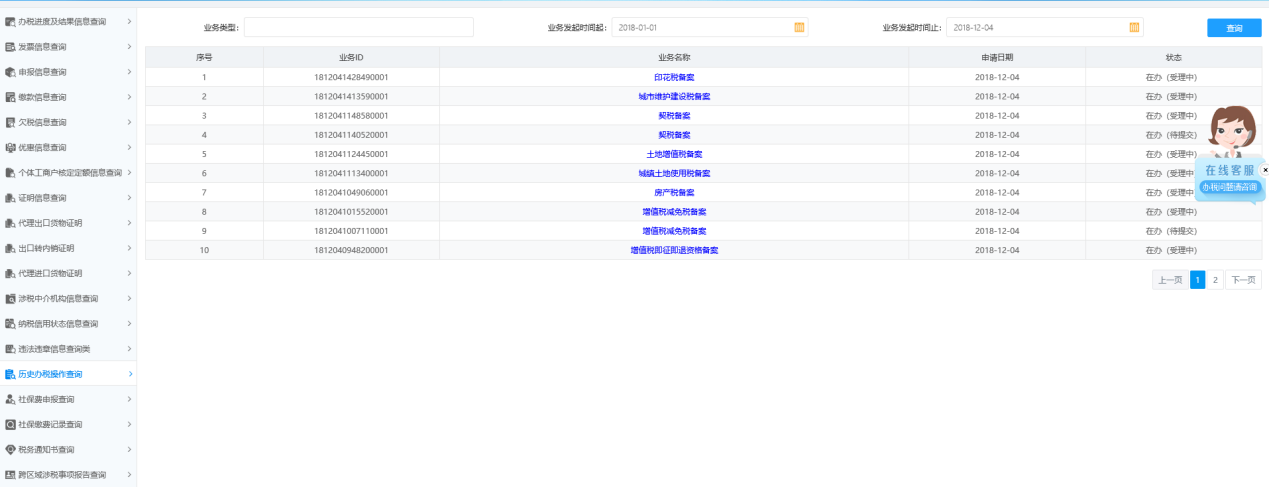This screenshot has height=487, width=1269.
Task: Click the 税务通知书查询 icon
Action: tap(10, 450)
